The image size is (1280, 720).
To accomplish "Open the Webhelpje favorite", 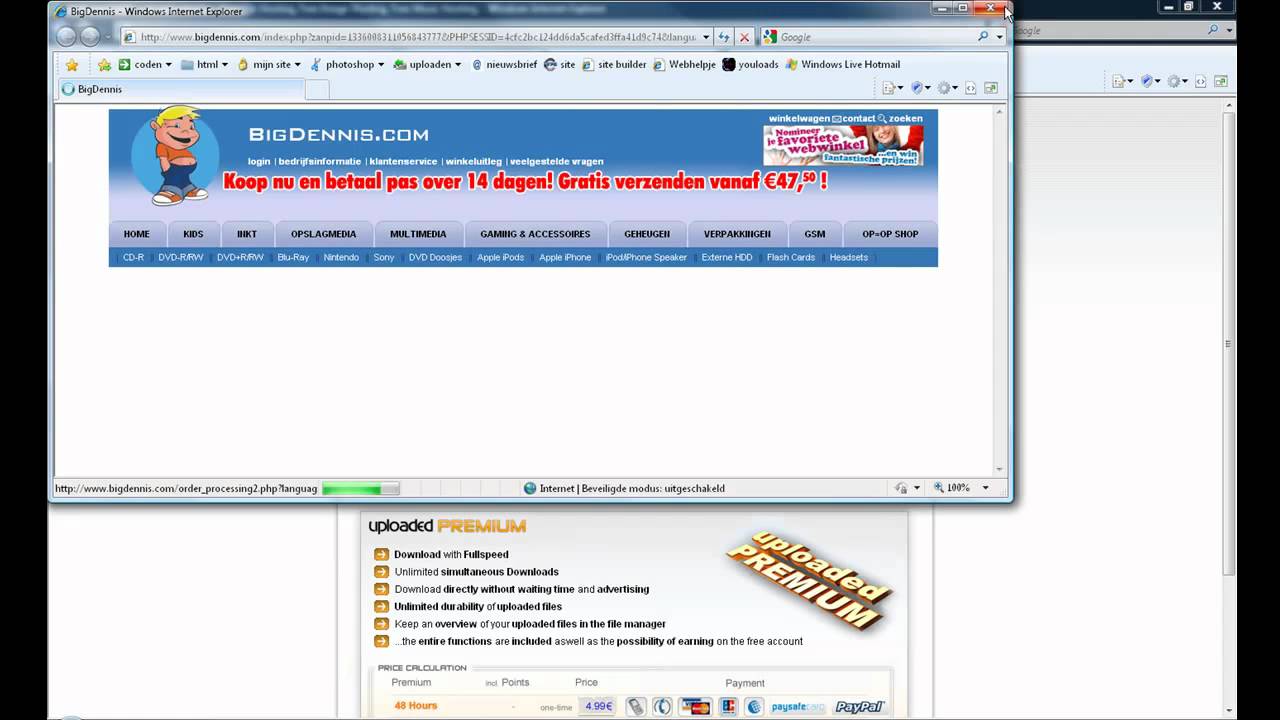I will [x=685, y=65].
